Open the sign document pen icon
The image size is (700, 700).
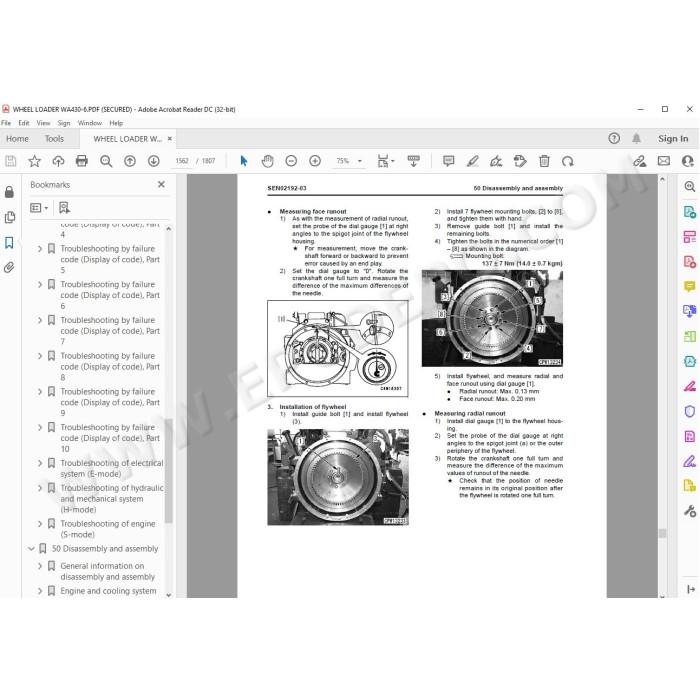(x=496, y=161)
